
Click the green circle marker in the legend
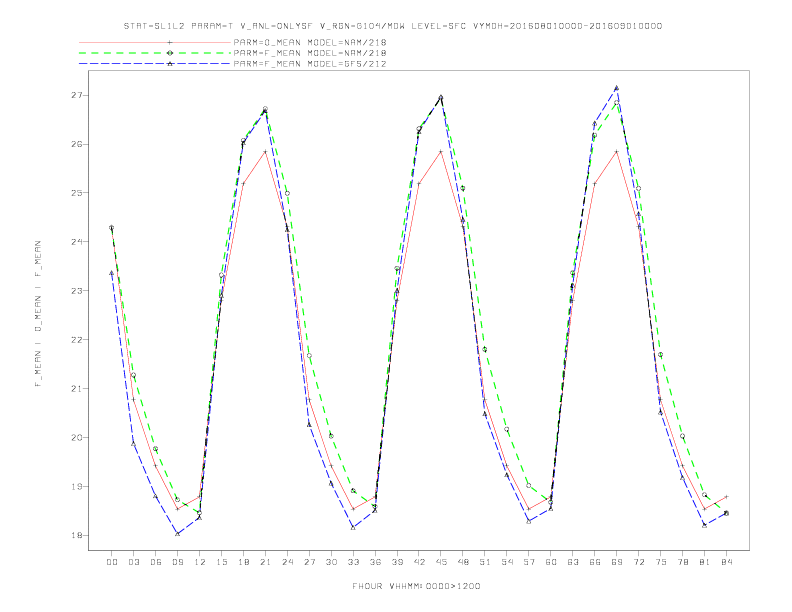(x=170, y=53)
